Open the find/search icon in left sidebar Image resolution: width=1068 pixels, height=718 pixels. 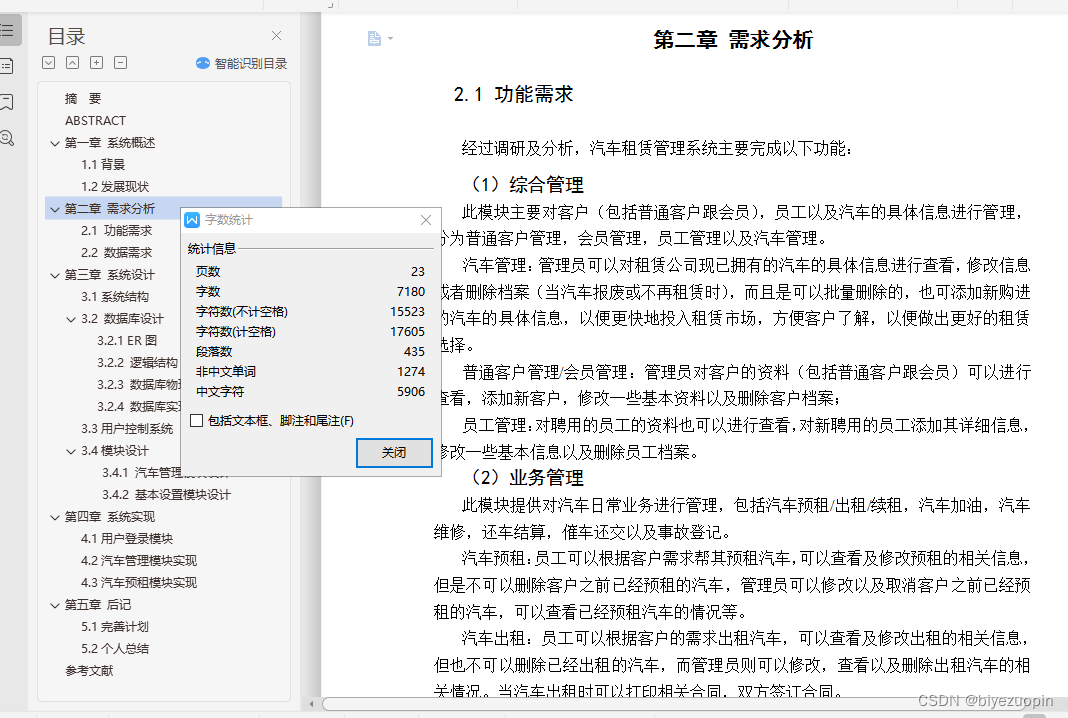(7, 138)
